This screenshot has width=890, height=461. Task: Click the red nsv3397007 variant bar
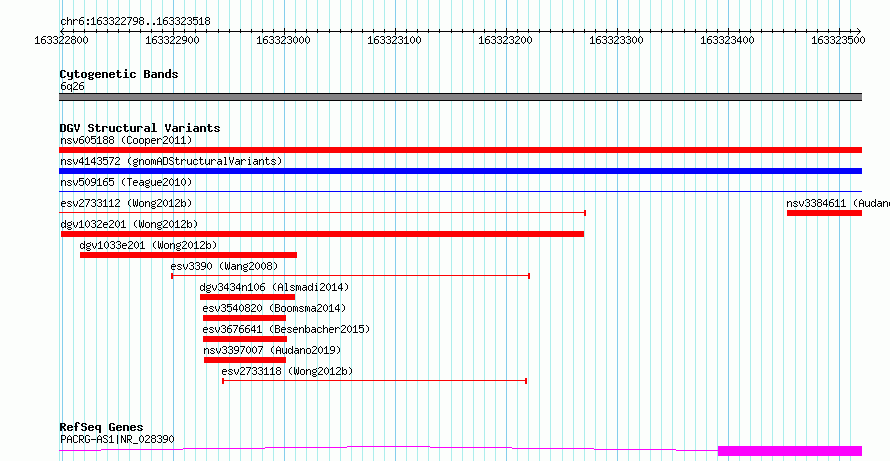coord(245,360)
